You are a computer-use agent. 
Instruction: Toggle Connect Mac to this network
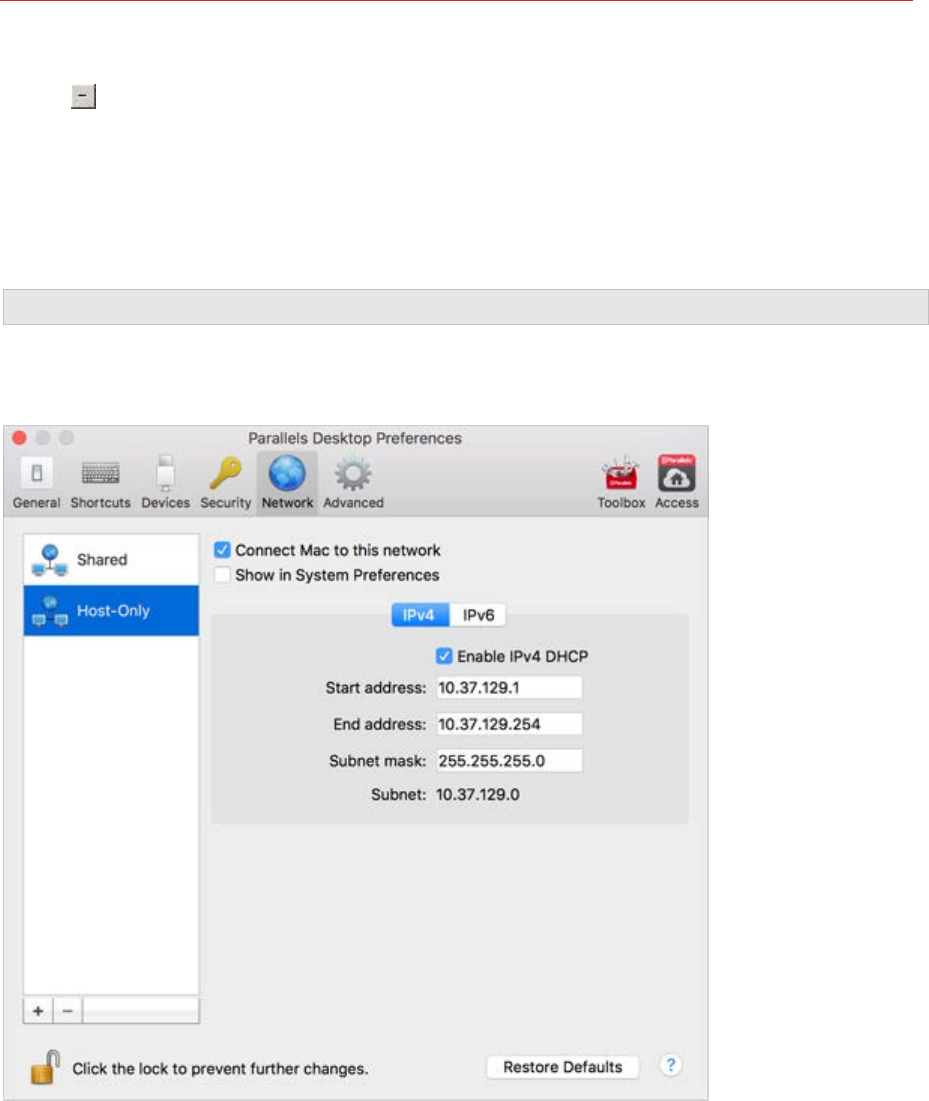[x=222, y=550]
